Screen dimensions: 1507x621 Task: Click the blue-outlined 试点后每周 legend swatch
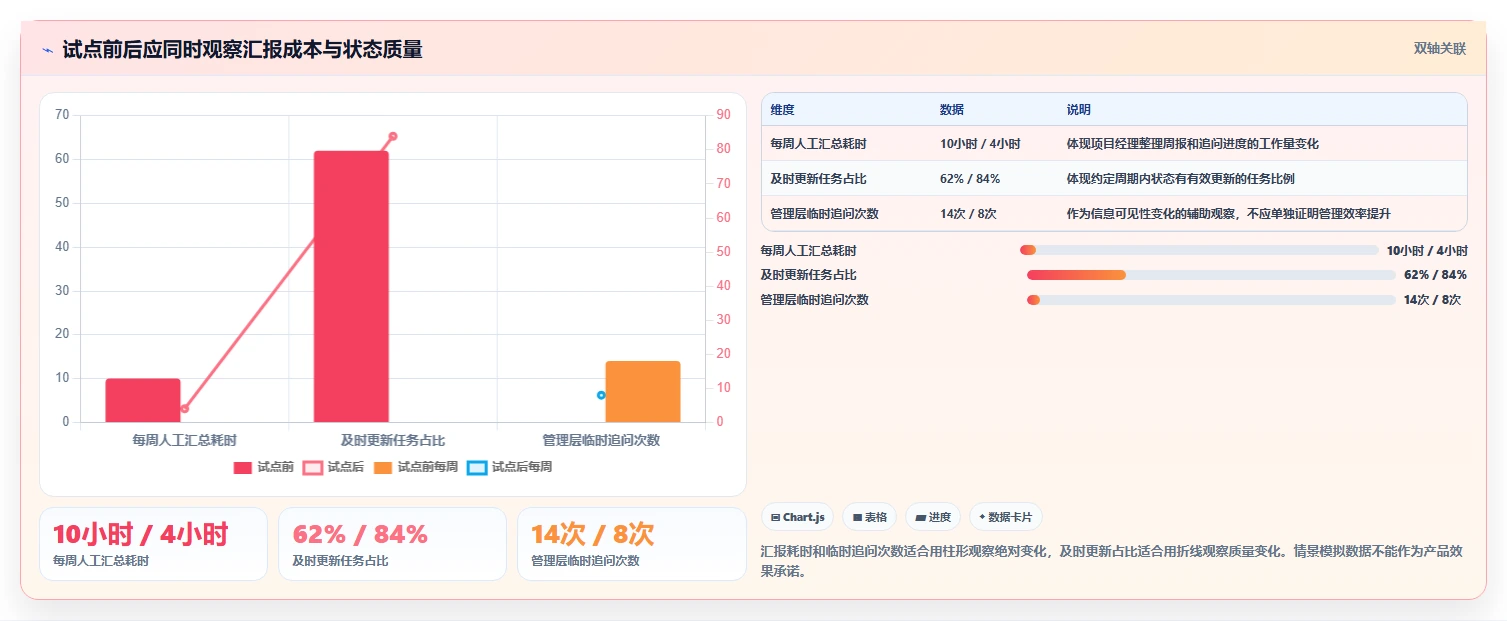[x=477, y=468]
